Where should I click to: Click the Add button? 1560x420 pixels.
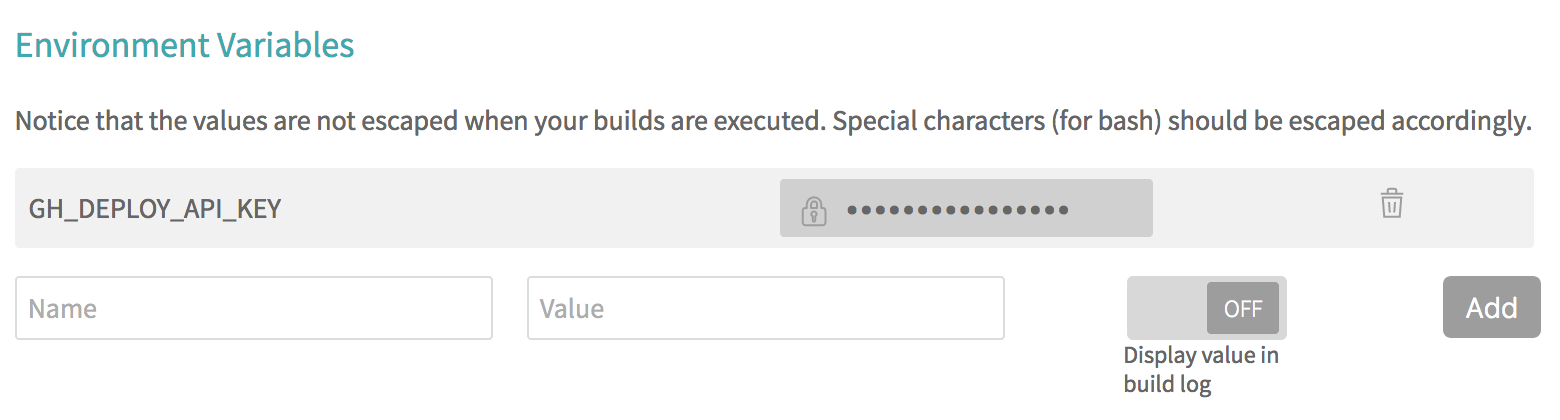[x=1491, y=307]
